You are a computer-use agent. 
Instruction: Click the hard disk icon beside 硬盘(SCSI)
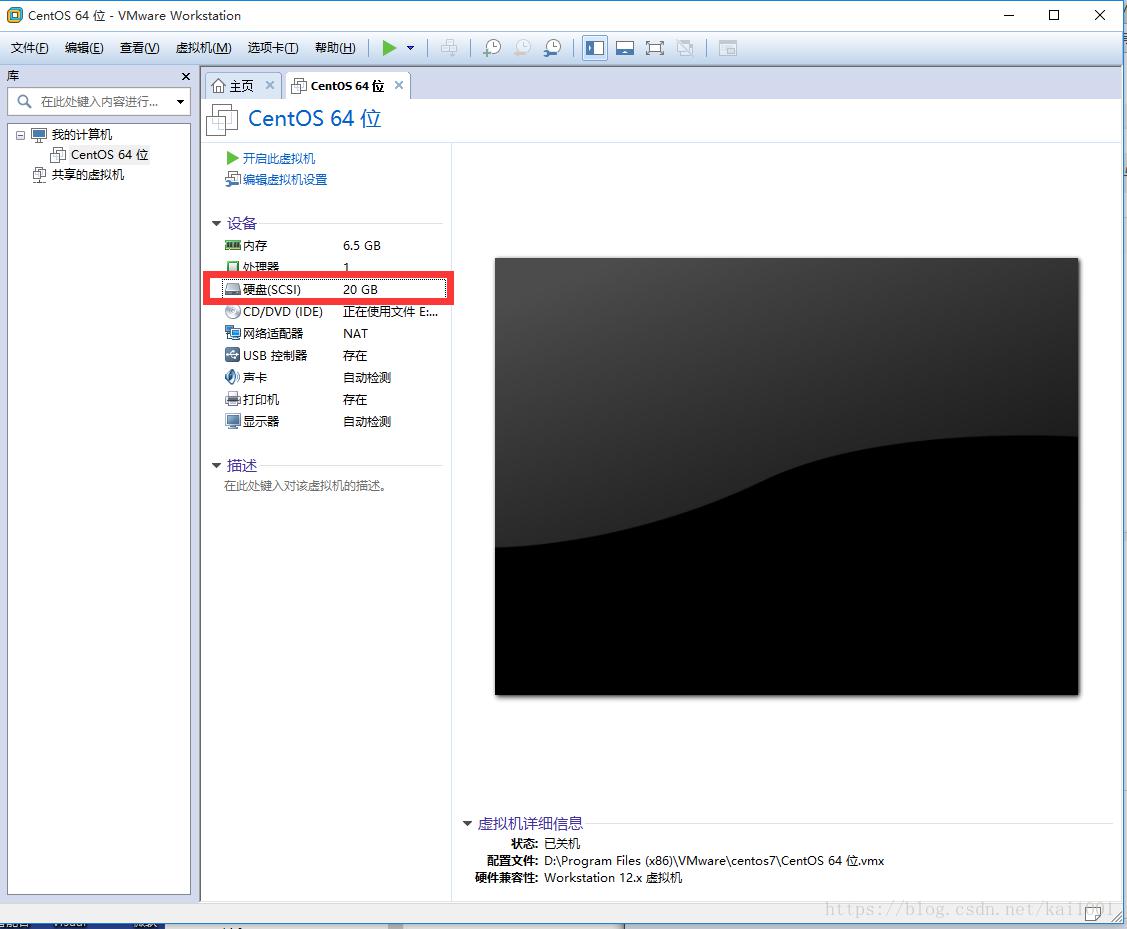point(232,290)
